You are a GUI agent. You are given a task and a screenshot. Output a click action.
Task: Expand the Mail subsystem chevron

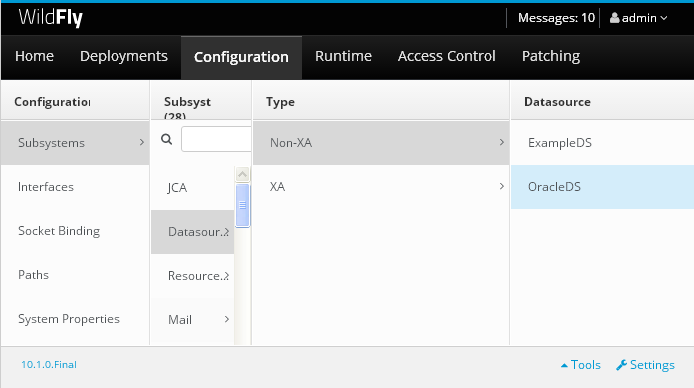pyautogui.click(x=227, y=319)
